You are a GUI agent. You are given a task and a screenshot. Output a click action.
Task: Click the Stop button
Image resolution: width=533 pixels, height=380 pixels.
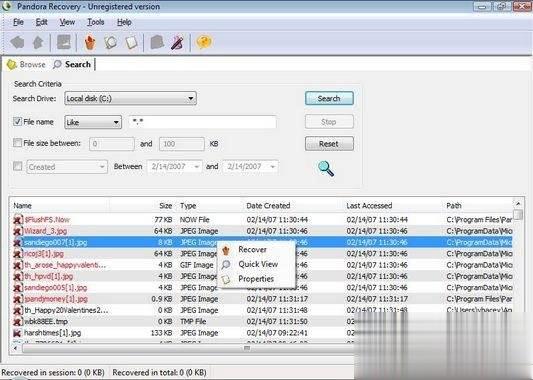click(x=329, y=122)
